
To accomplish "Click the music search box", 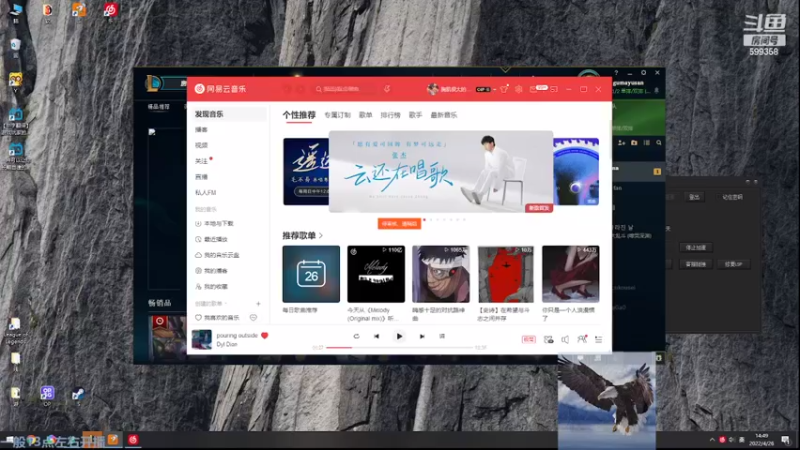I will click(345, 89).
